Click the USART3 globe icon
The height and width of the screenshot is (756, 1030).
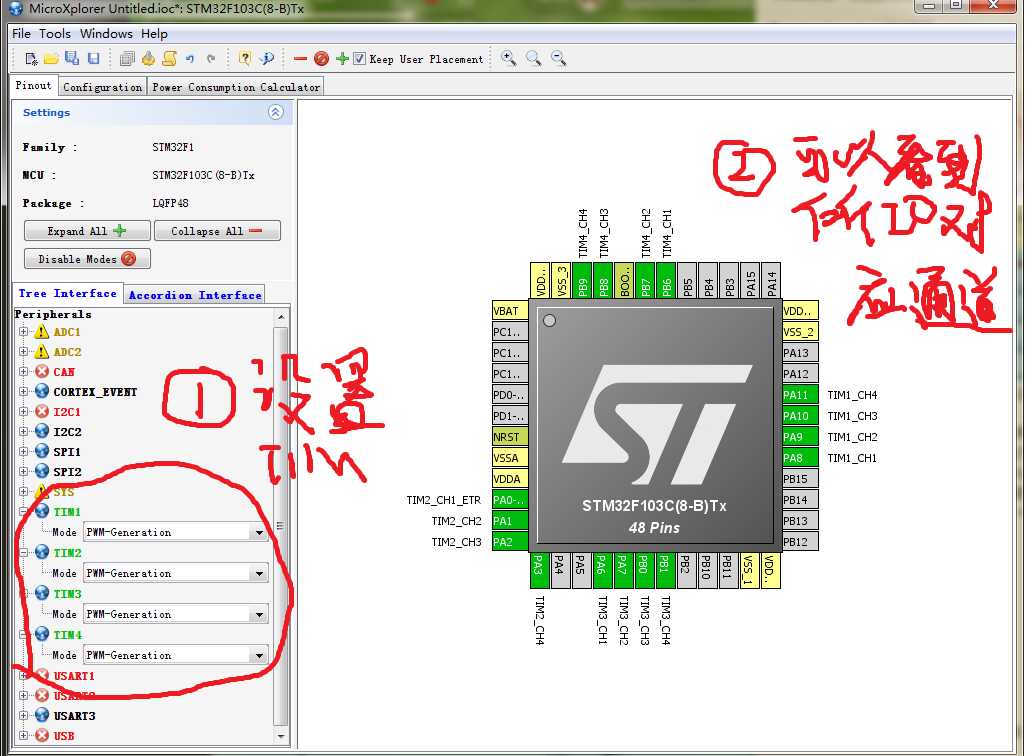click(x=42, y=715)
